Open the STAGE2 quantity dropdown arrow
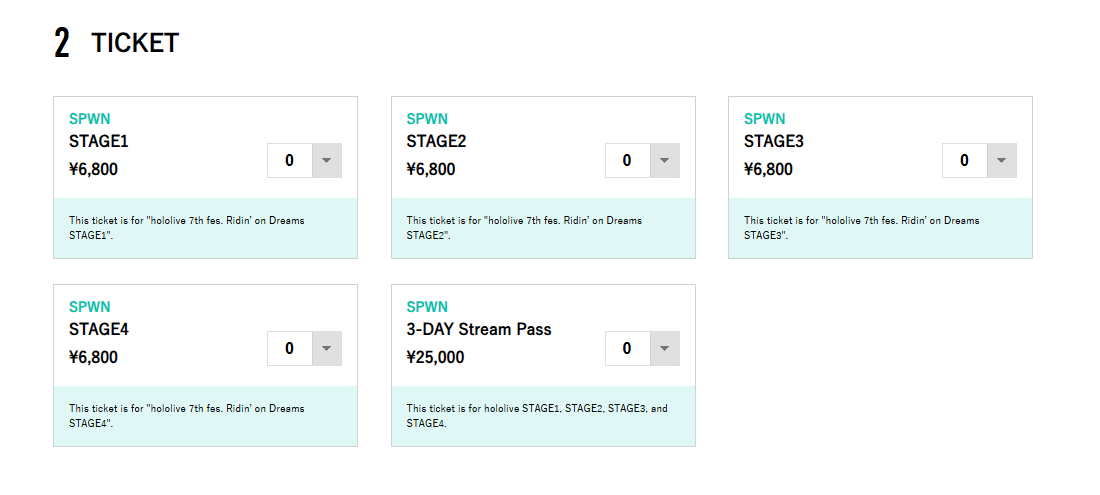 click(x=665, y=161)
